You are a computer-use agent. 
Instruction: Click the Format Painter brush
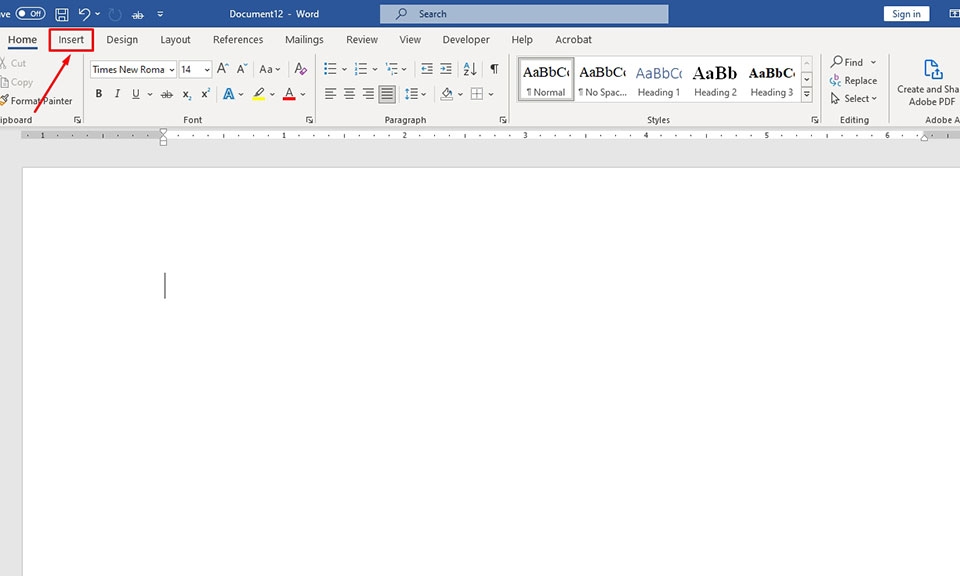(36, 101)
